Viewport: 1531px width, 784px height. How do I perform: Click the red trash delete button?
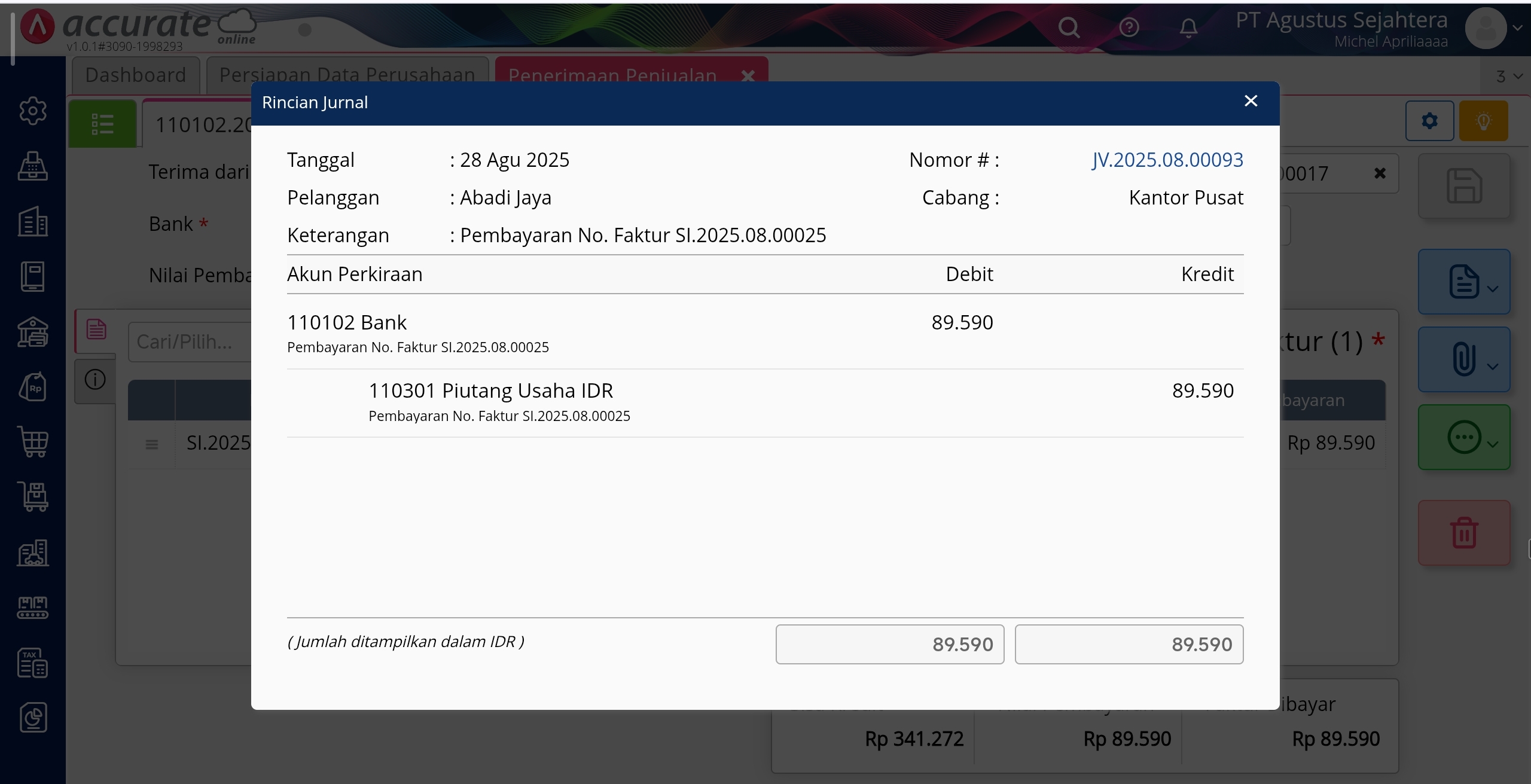click(1464, 533)
